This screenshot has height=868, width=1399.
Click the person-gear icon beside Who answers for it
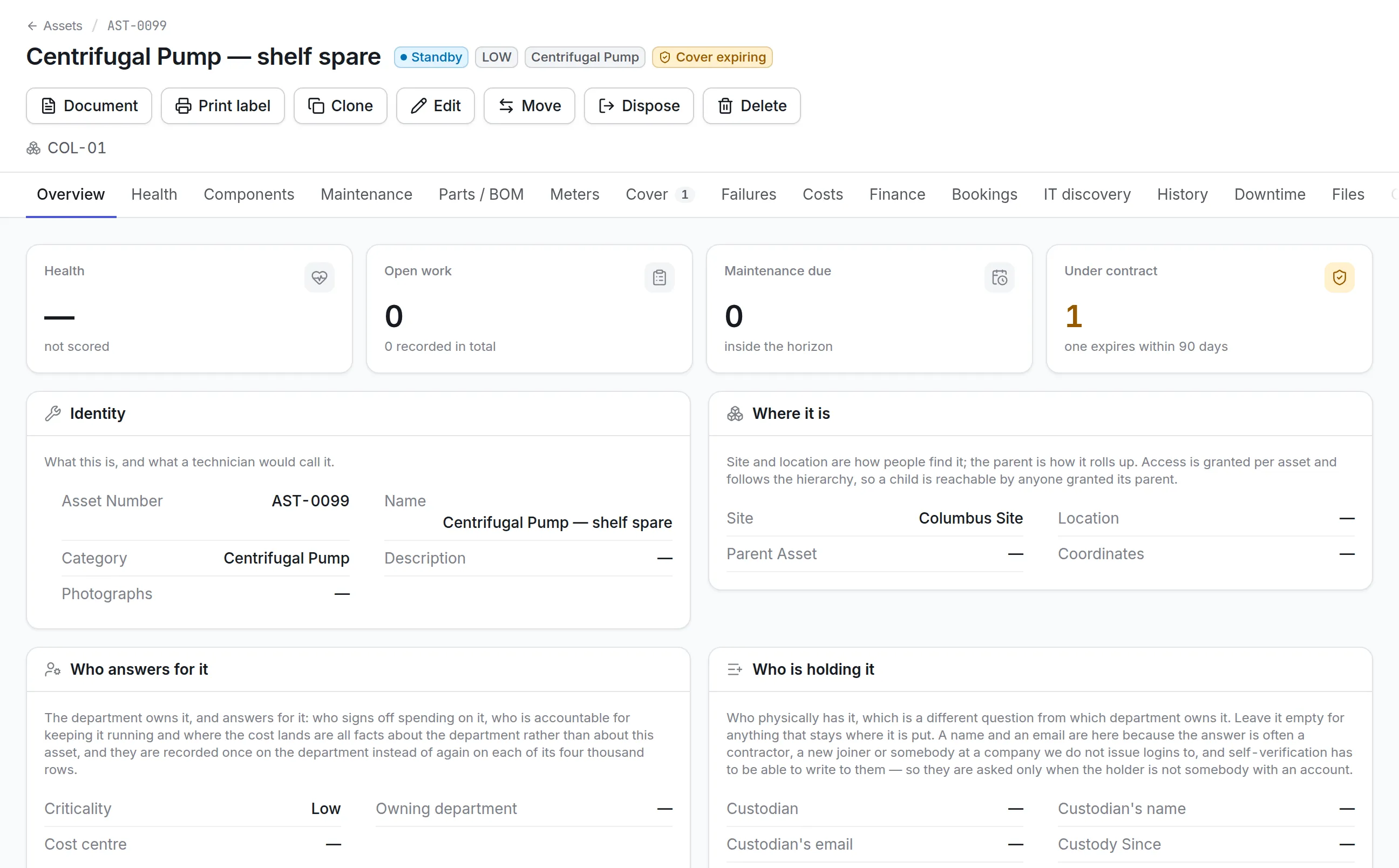coord(53,669)
